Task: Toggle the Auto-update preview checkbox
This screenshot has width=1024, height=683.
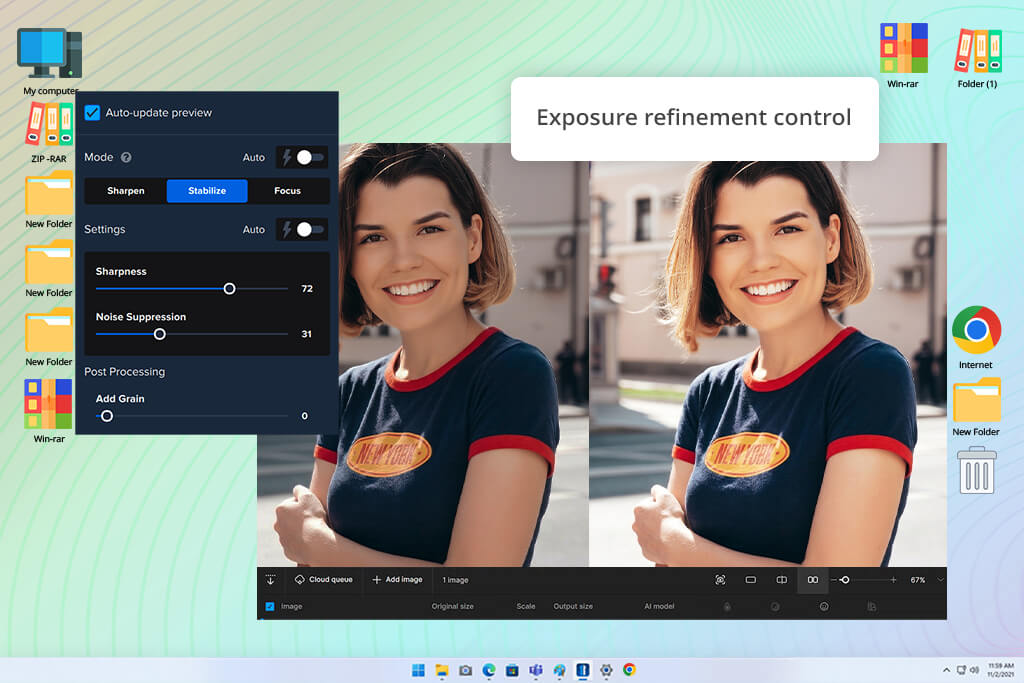Action: tap(93, 113)
